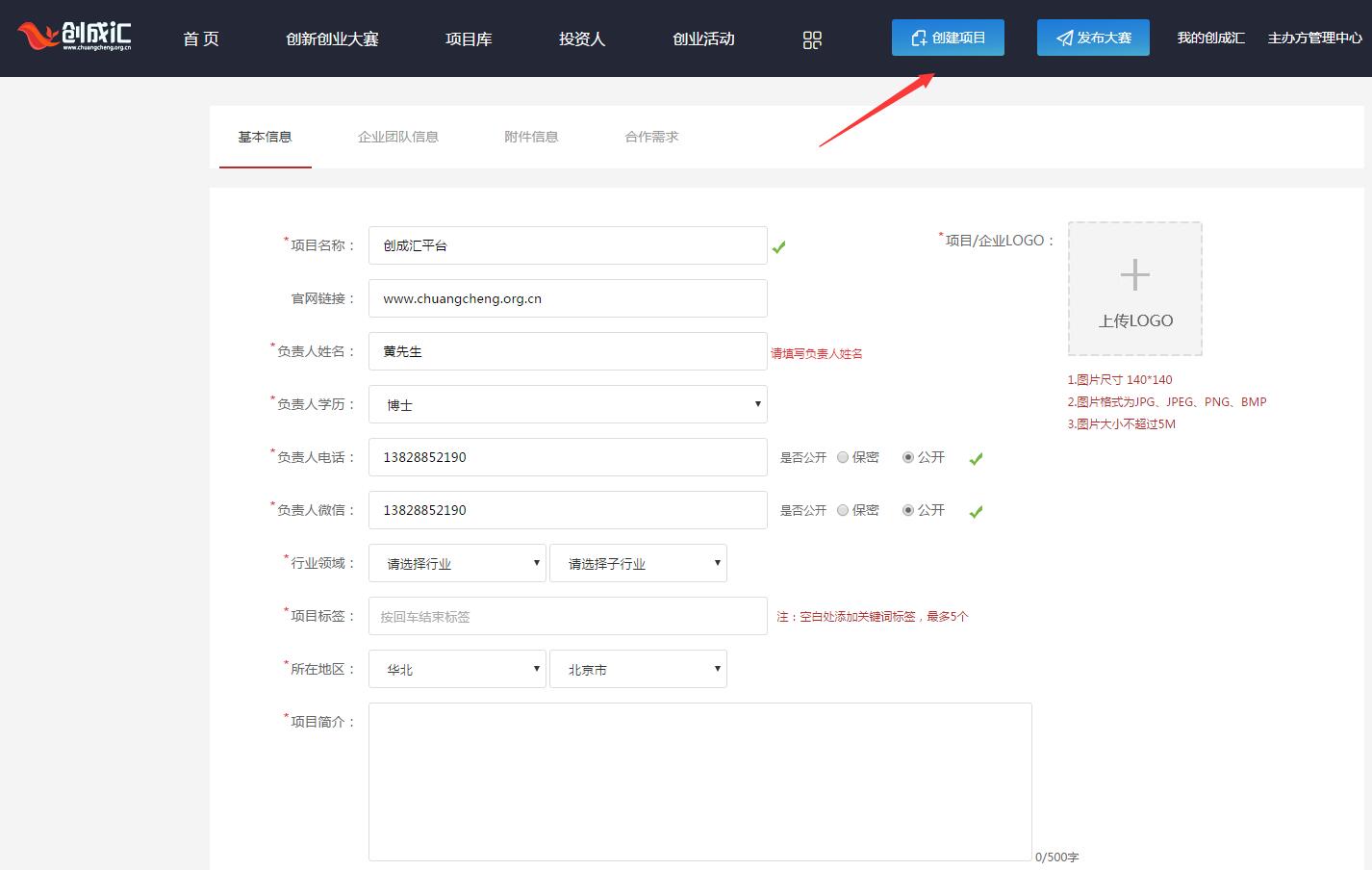Select 公开 radio for 负责人电话
Image resolution: width=1372 pixels, height=870 pixels.
pyautogui.click(x=908, y=457)
